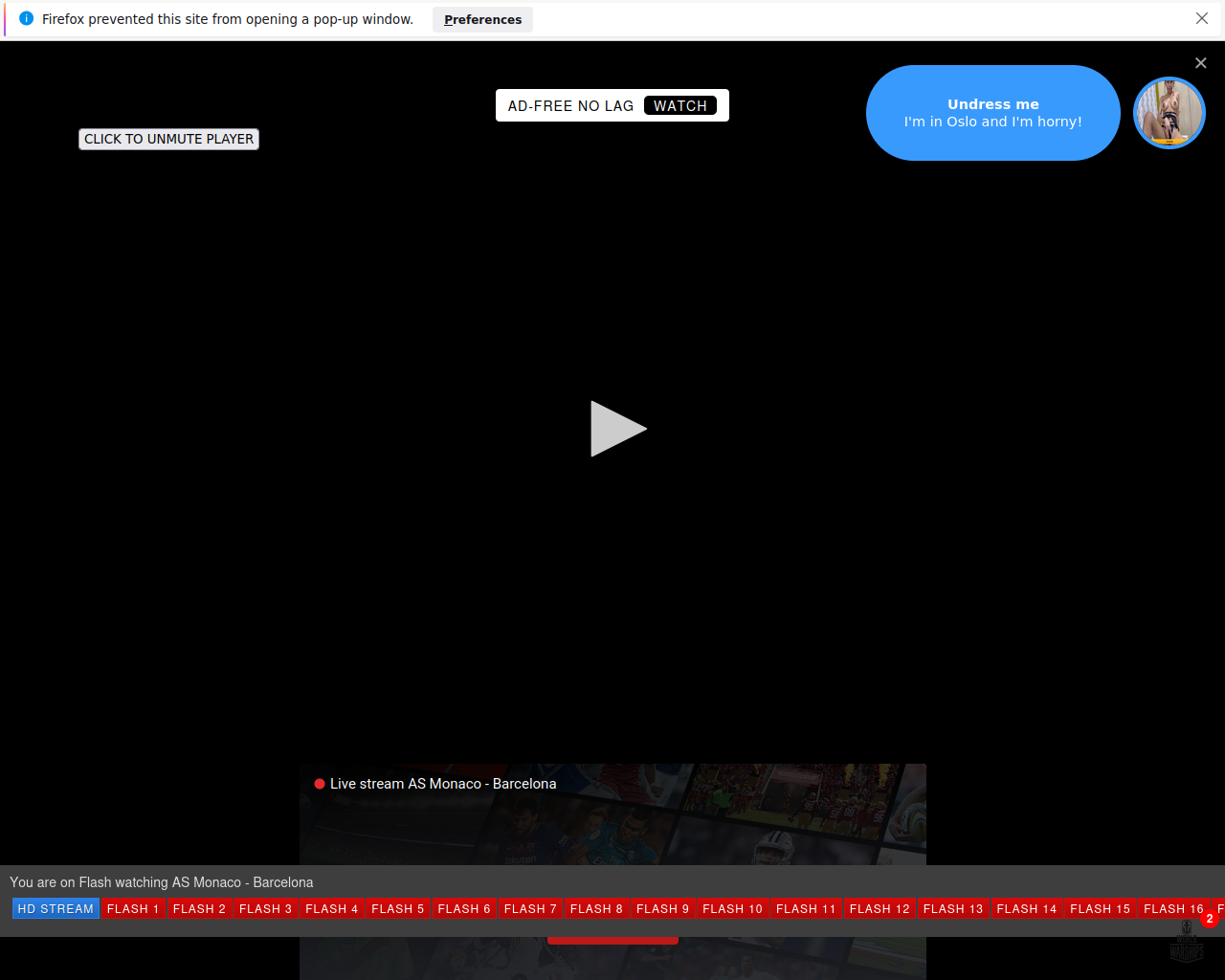Click the round profile avatar thumbnail
Viewport: 1225px width, 980px height.
pos(1169,113)
